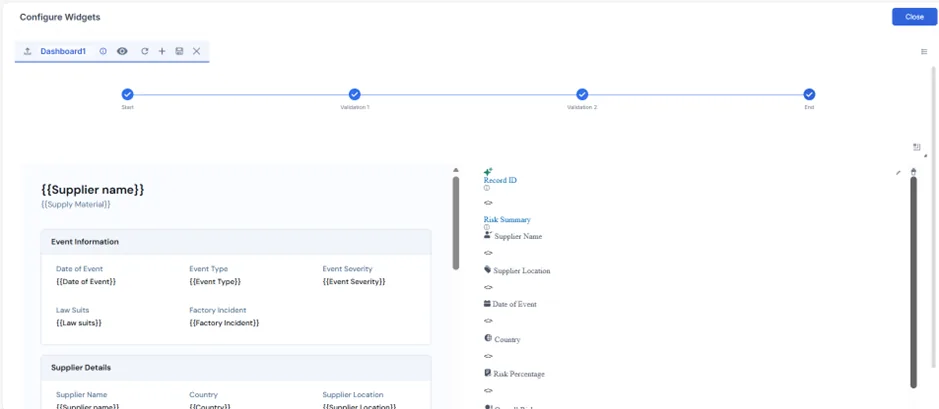The height and width of the screenshot is (409, 939).
Task: Click the code brackets below Record ID
Action: pyautogui.click(x=488, y=203)
